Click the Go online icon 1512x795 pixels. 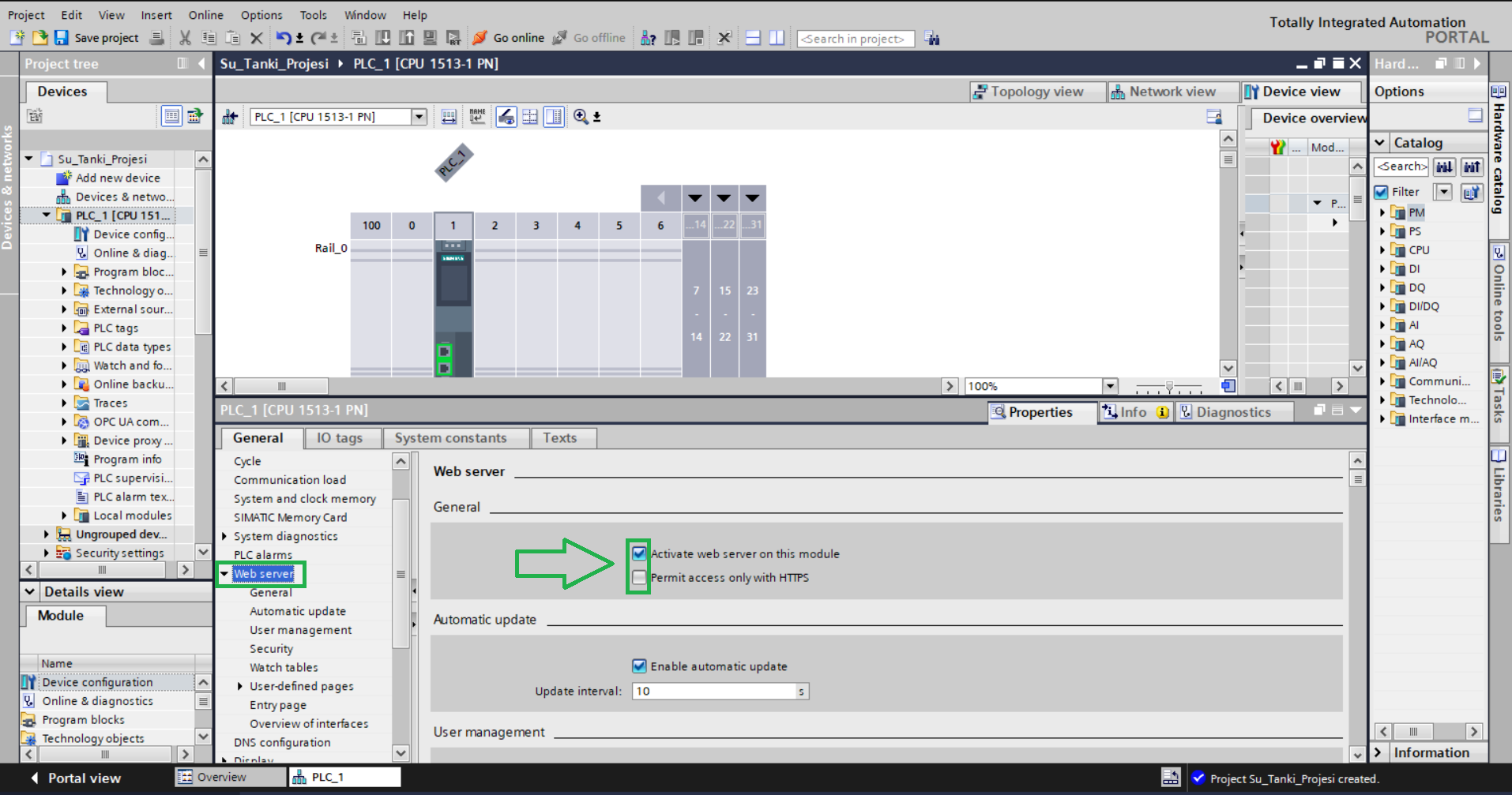point(480,38)
